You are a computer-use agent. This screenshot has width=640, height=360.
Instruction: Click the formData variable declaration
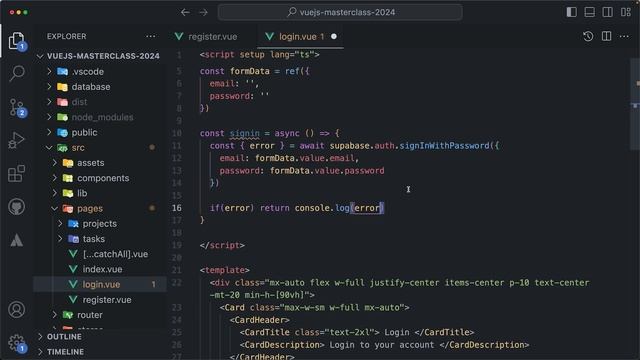pos(250,71)
